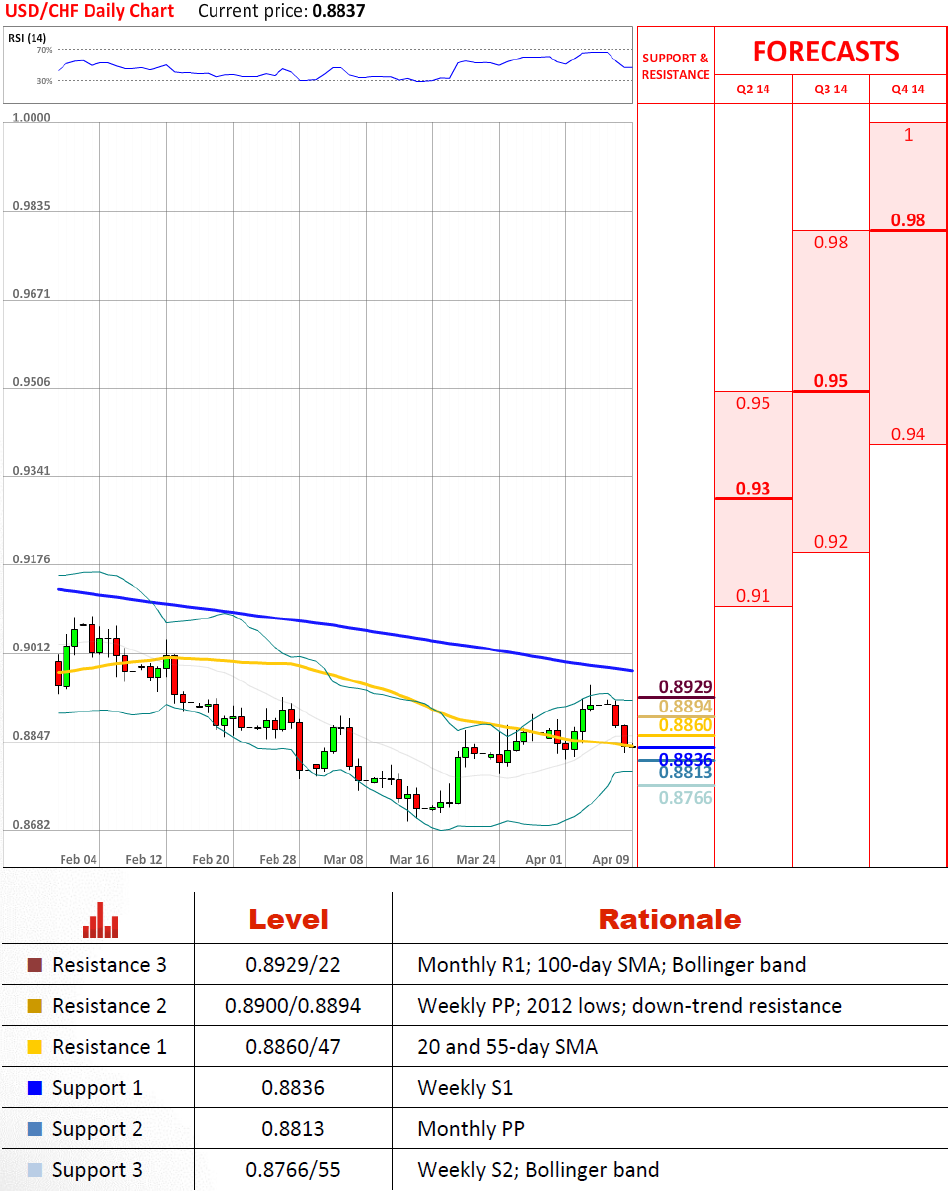Click the Weekly S1 rationale
Viewport: 950px width, 1191px height.
(x=465, y=1088)
